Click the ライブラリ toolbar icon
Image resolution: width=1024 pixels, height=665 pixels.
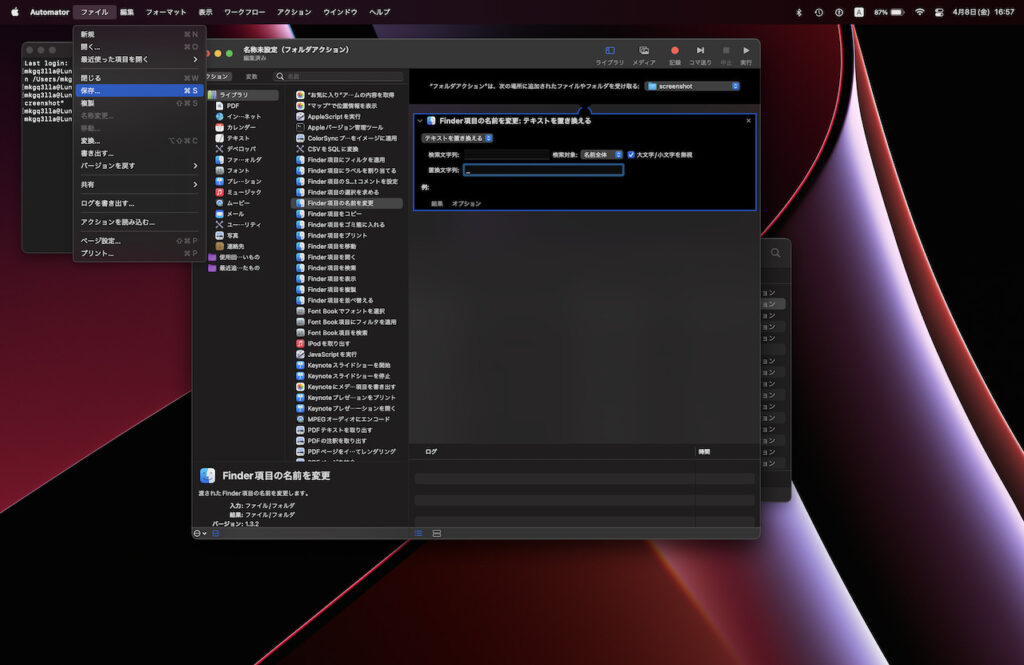click(609, 51)
